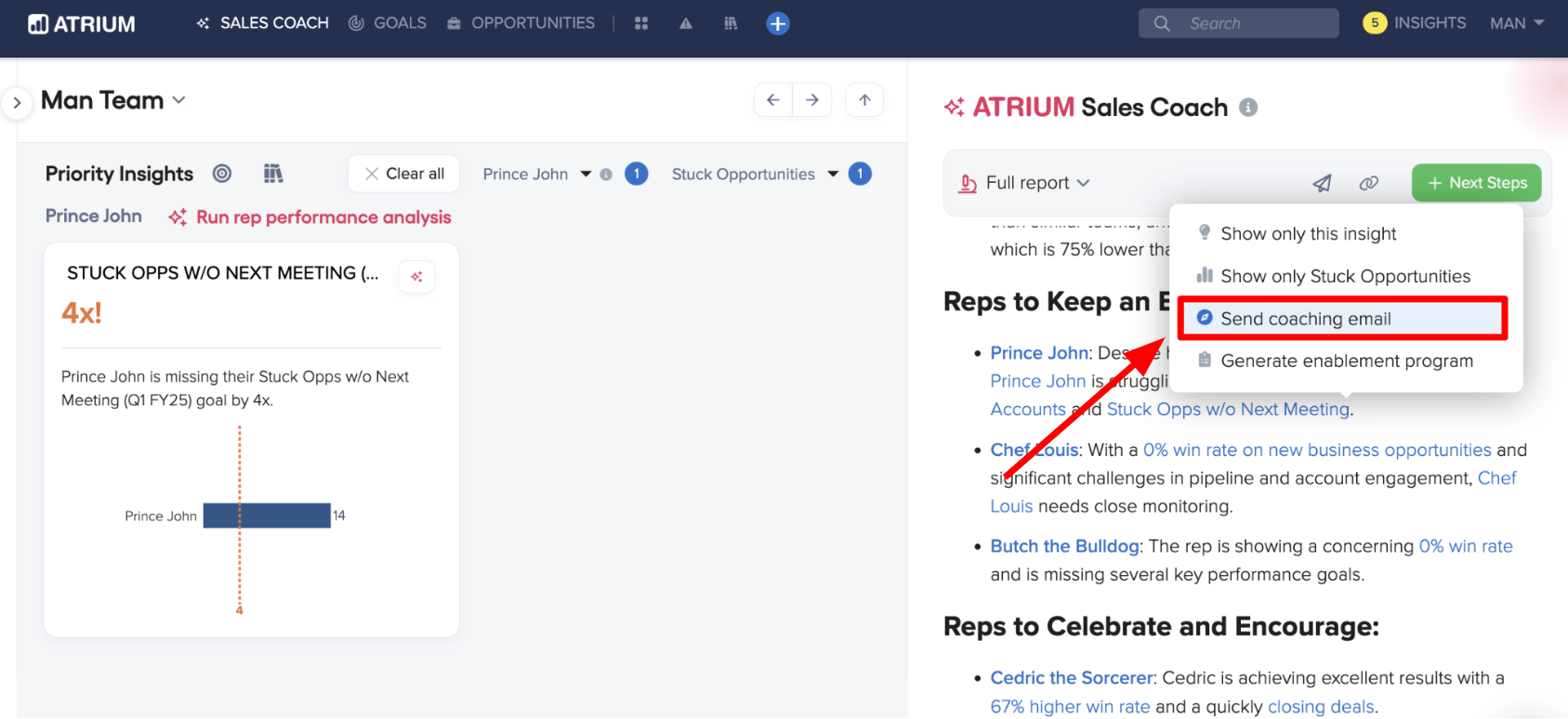Select Show only Stuck Opportunities
Image resolution: width=1568 pixels, height=719 pixels.
coord(1345,276)
